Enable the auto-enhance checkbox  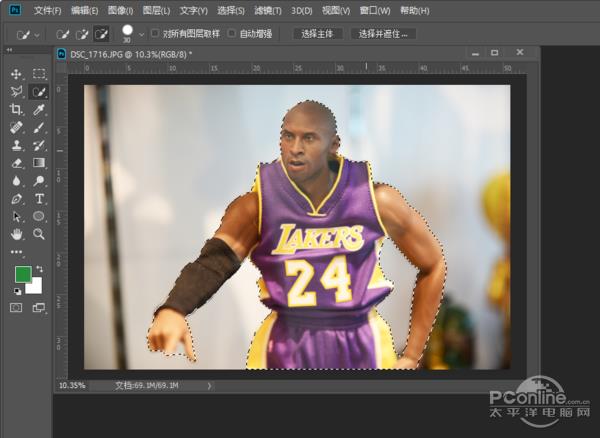(x=231, y=33)
